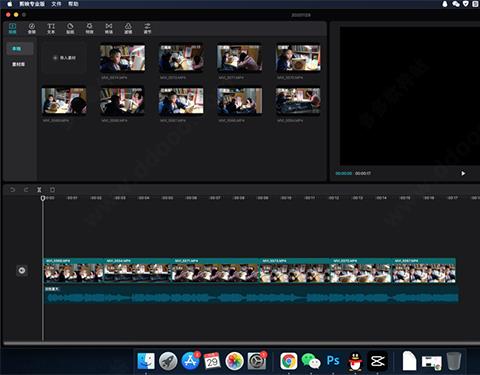The image size is (480, 375).
Task: Open the Trash in the Dock
Action: (454, 361)
